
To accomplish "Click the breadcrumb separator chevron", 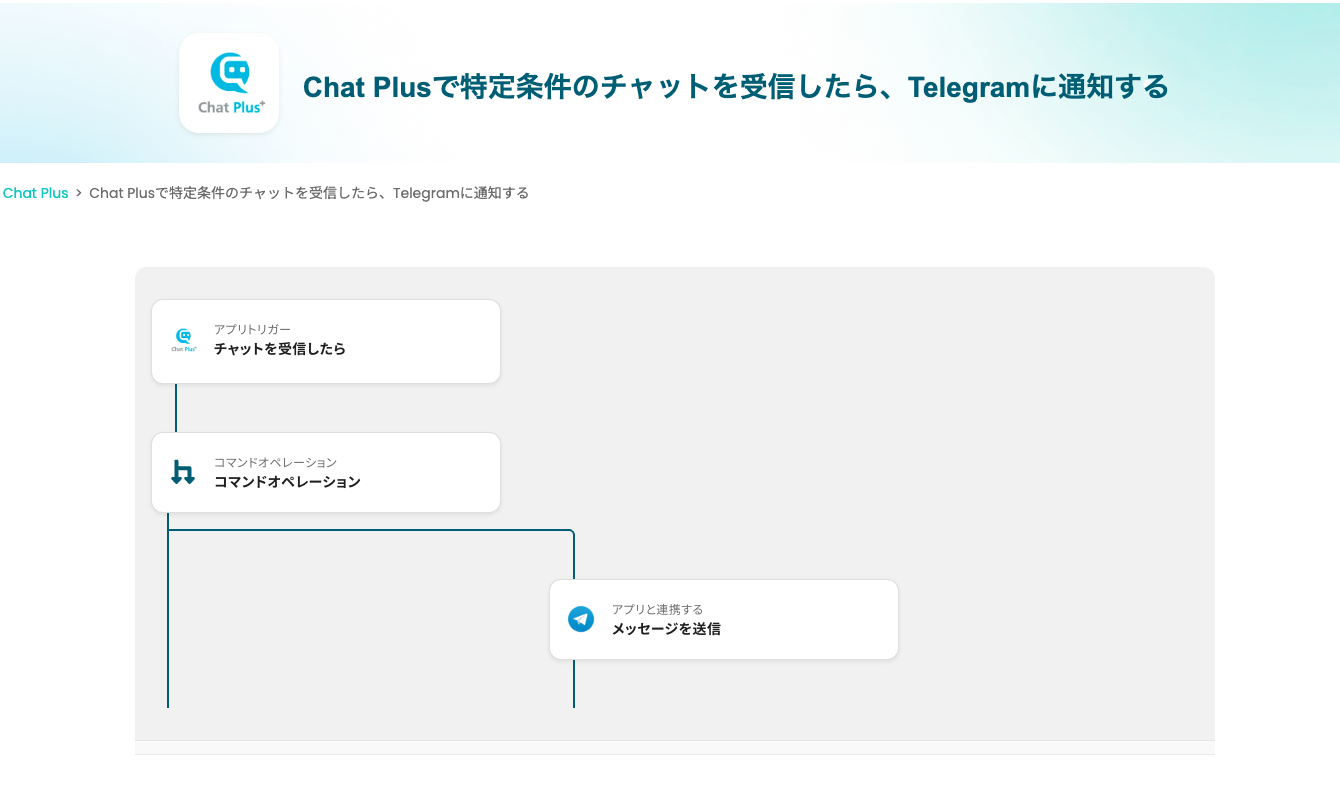I will pos(79,193).
